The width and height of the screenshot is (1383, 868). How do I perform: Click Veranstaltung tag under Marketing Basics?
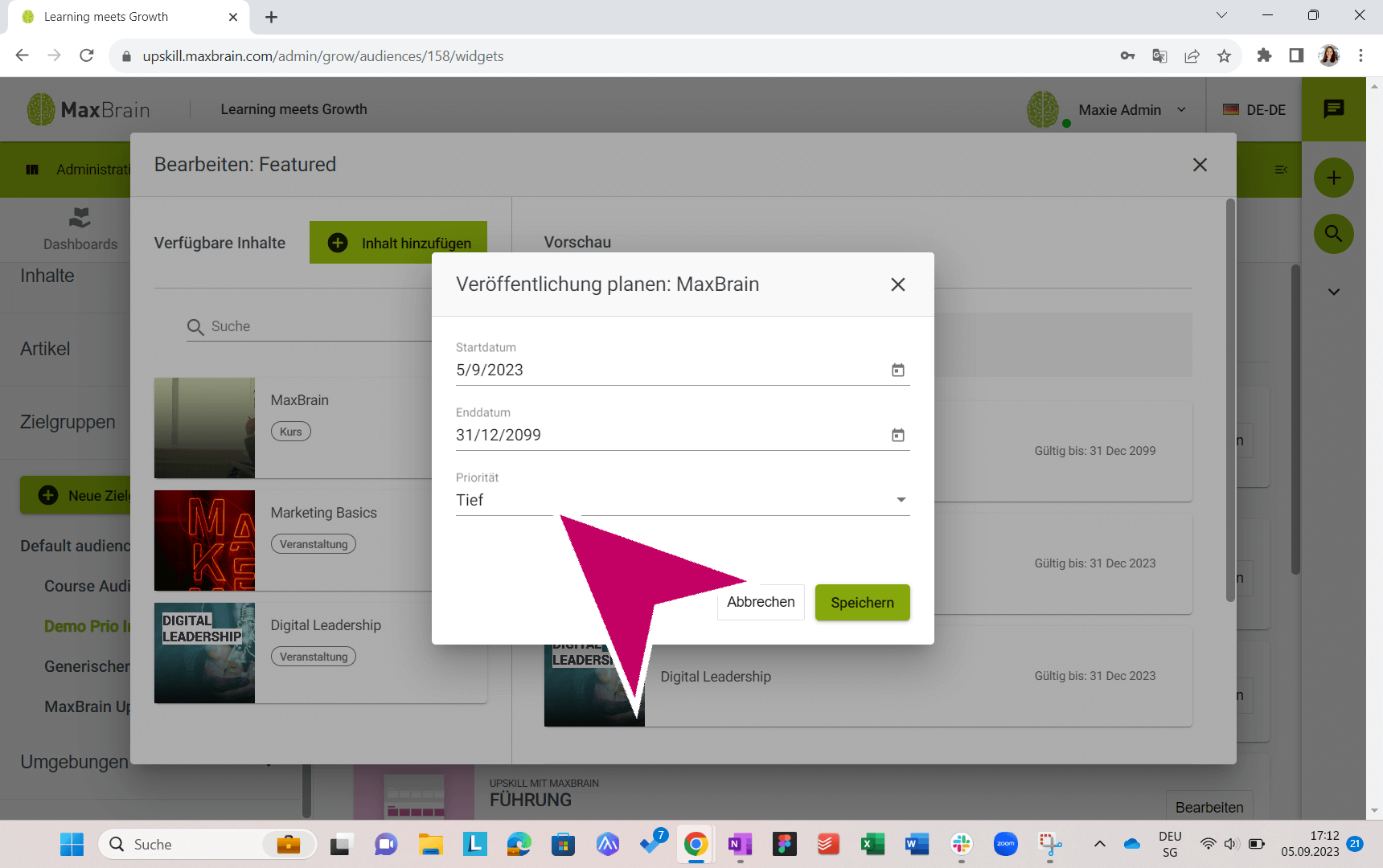314,544
